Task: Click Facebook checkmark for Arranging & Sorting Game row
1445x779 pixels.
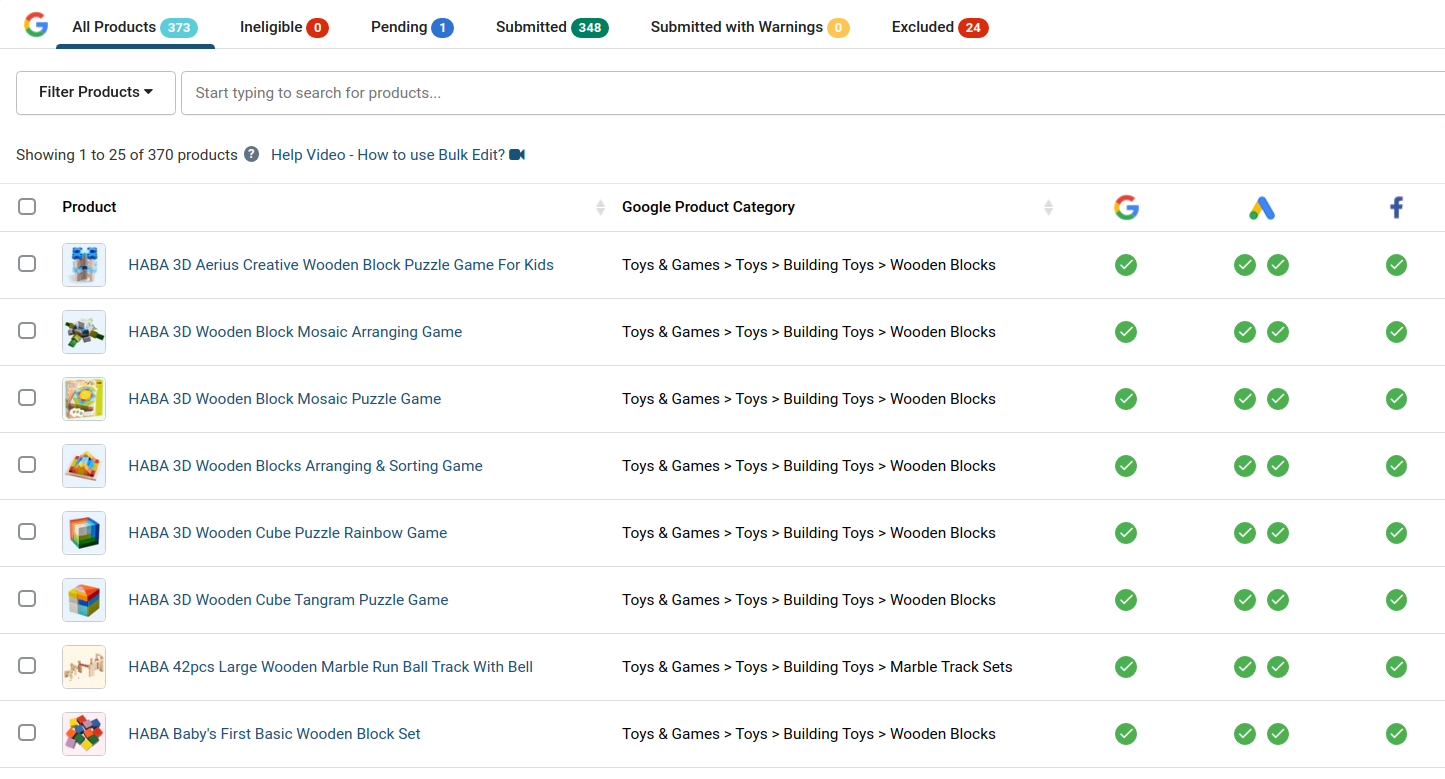Action: point(1396,466)
